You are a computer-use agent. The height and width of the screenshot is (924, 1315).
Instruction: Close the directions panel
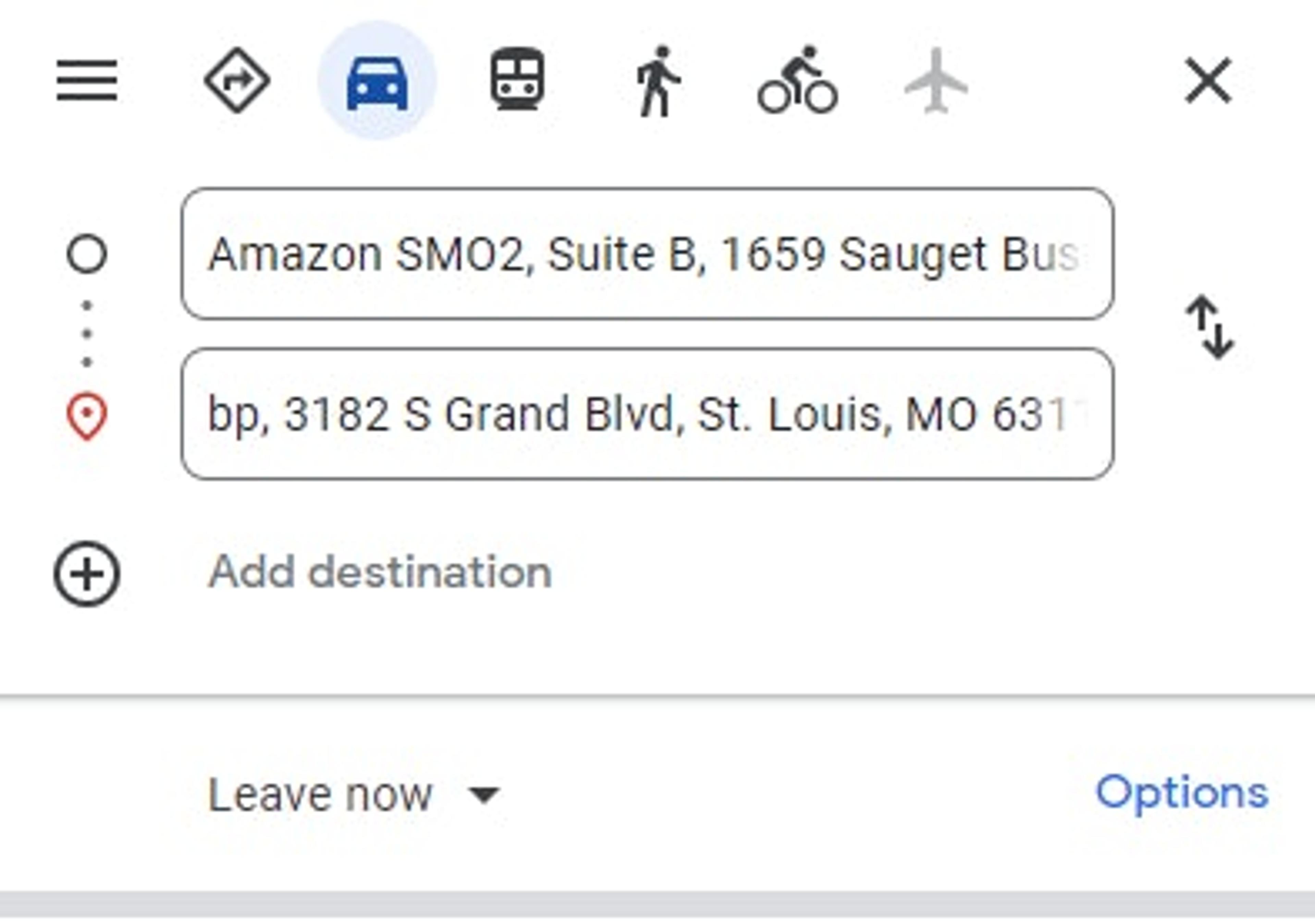pyautogui.click(x=1208, y=80)
